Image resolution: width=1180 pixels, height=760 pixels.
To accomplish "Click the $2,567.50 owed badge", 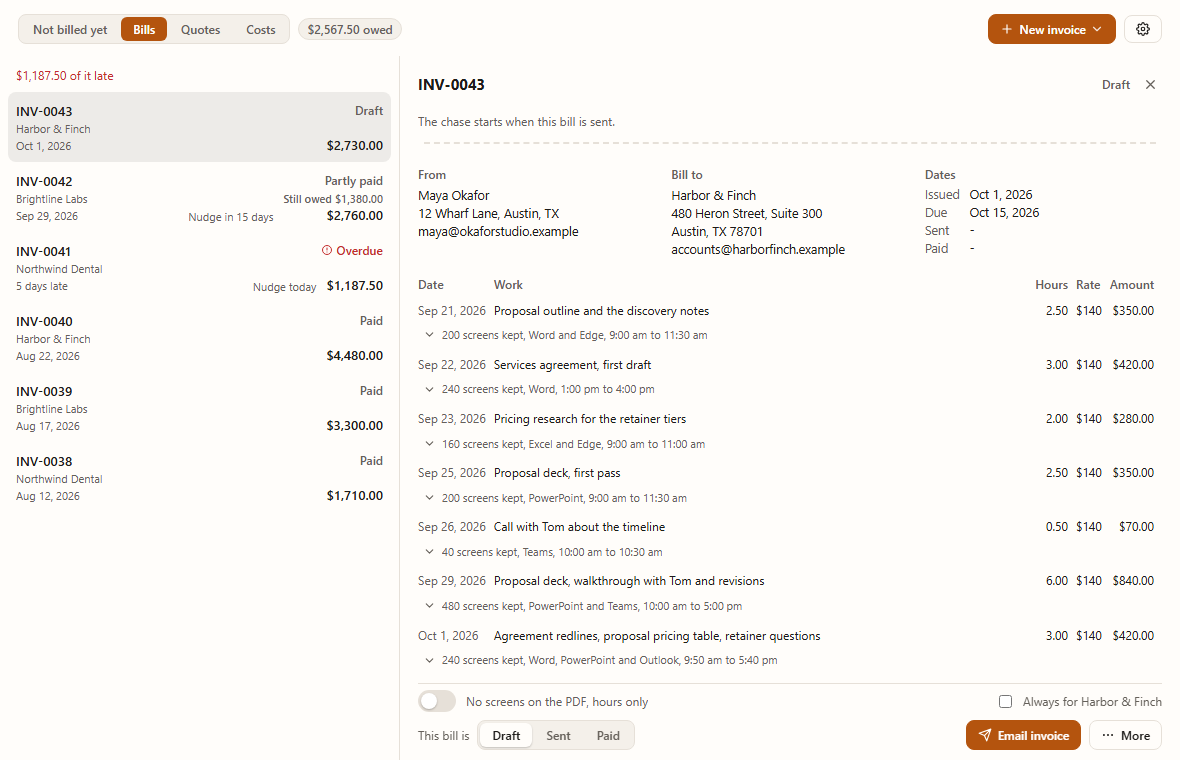I will [x=350, y=29].
